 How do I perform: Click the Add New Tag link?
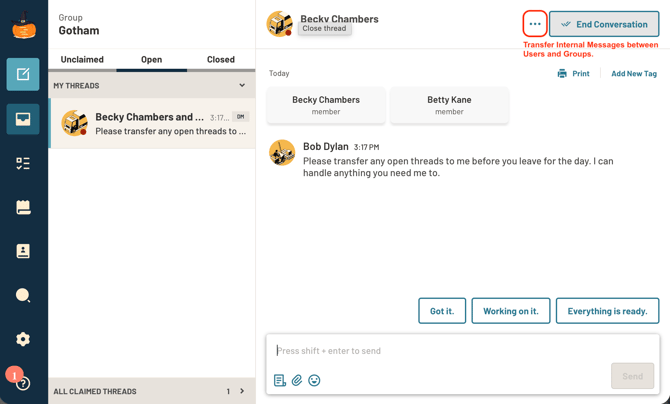[x=634, y=74]
